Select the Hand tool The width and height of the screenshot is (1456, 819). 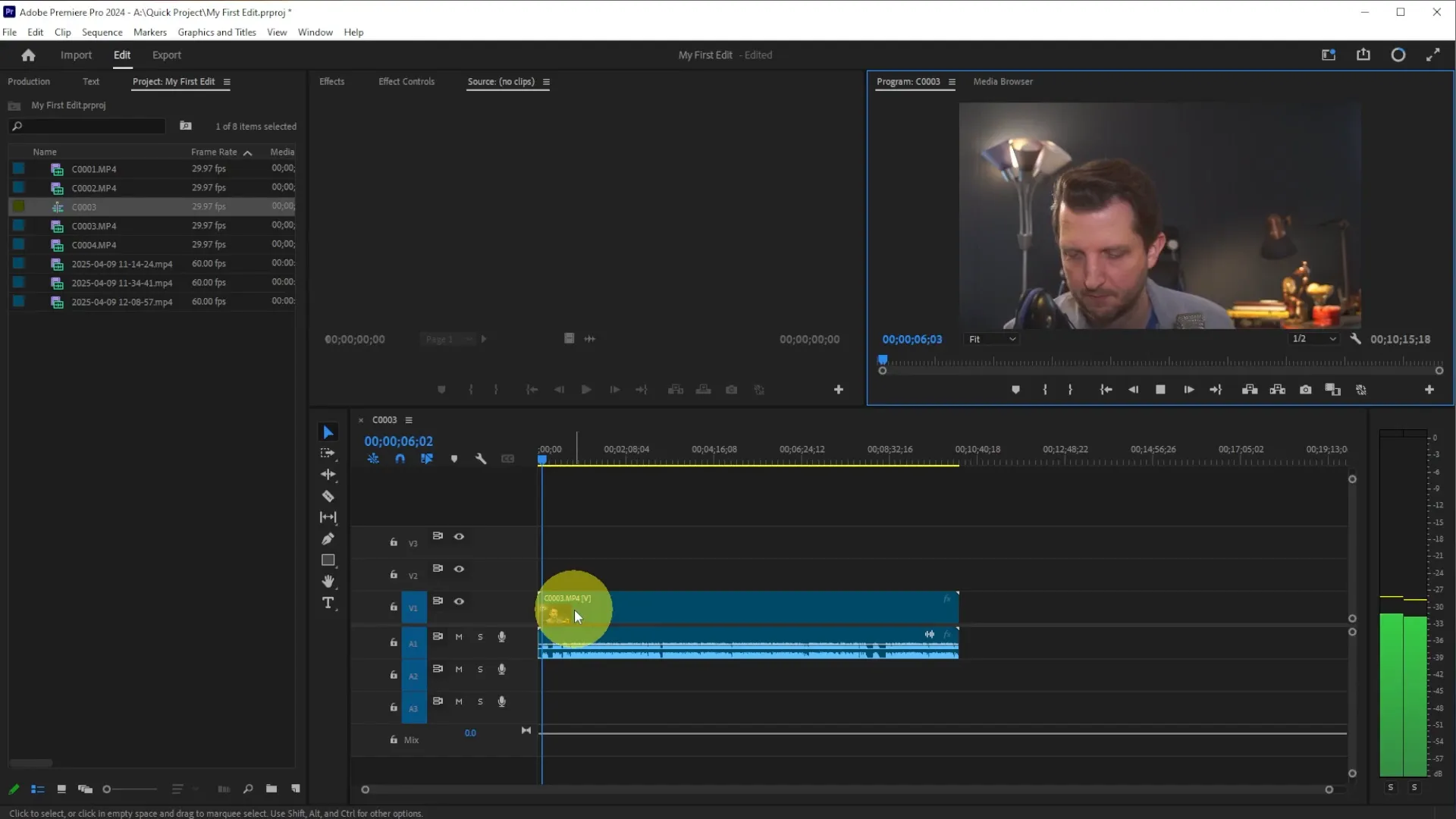tap(328, 582)
